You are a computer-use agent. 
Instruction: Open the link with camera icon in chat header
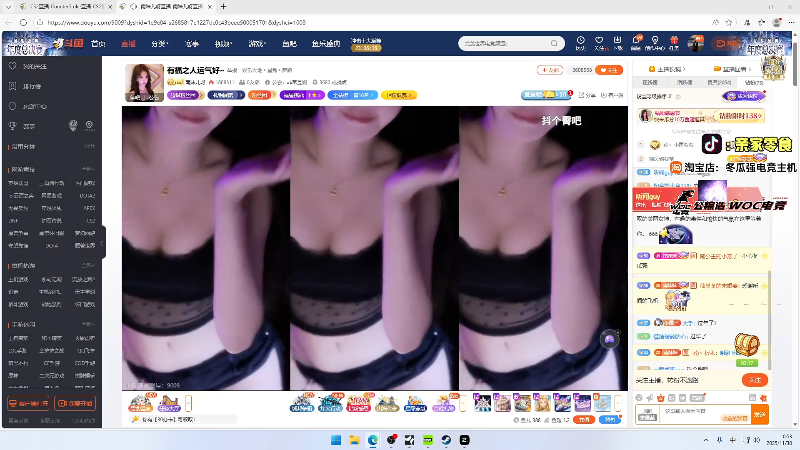(733, 69)
